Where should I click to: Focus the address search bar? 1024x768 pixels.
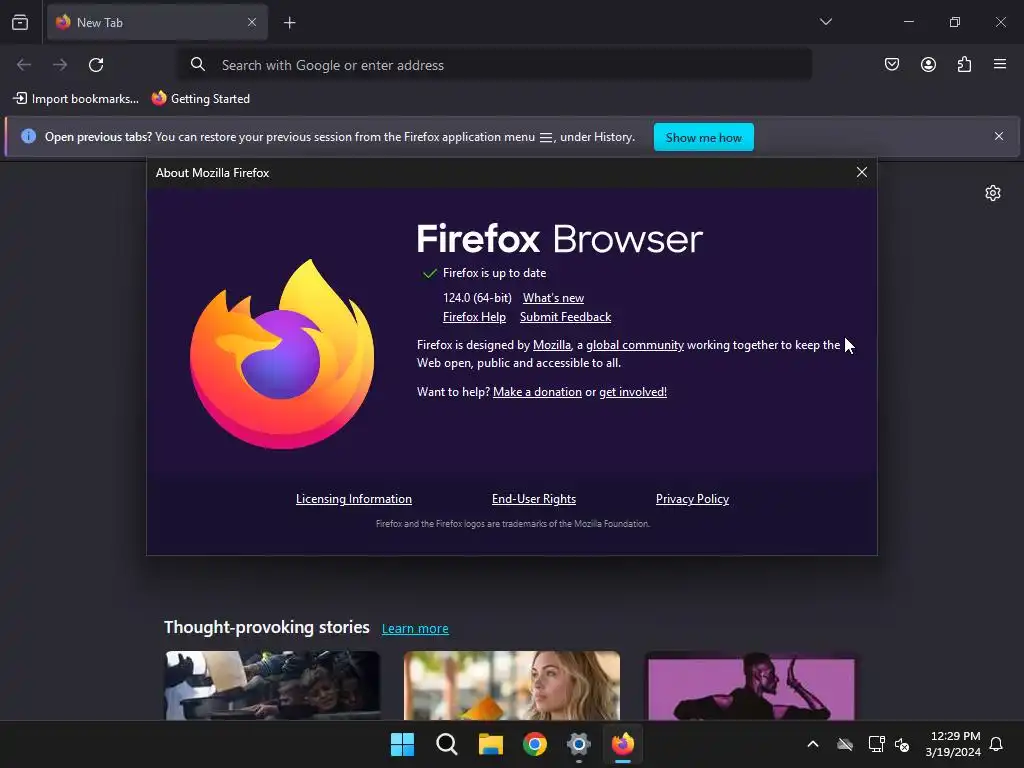495,65
